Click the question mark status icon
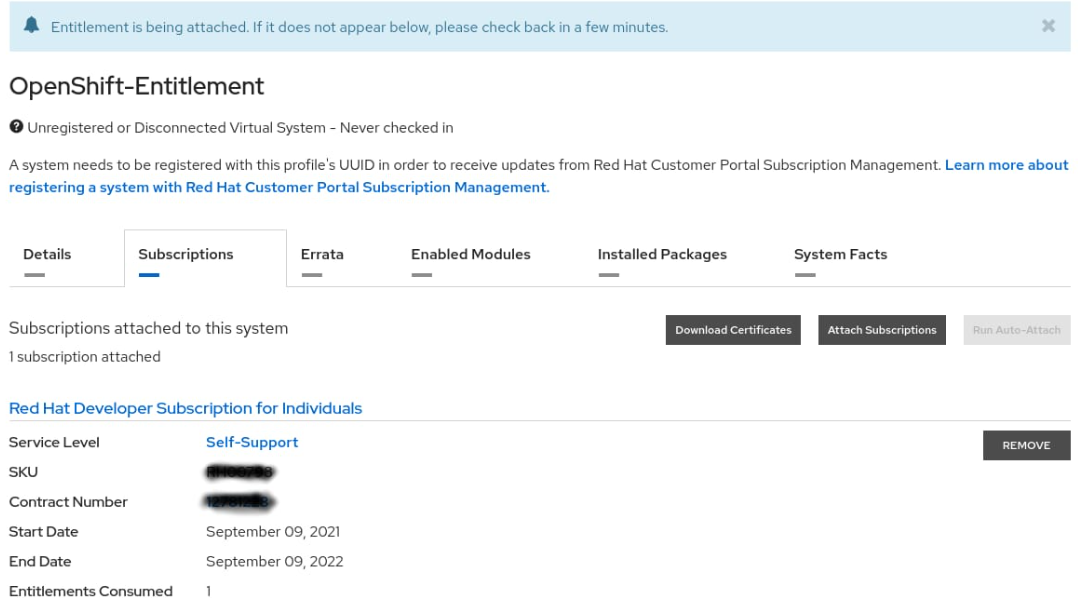This screenshot has height=609, width=1078. coord(16,128)
